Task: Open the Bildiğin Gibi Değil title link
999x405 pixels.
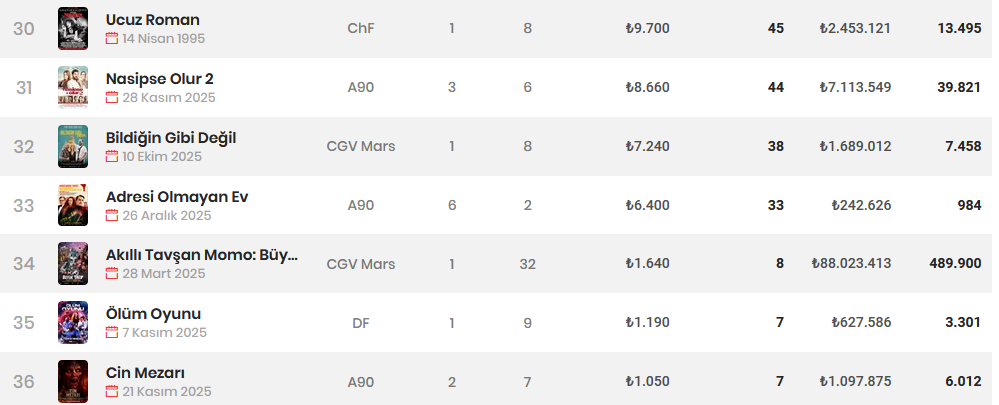Action: pos(171,138)
